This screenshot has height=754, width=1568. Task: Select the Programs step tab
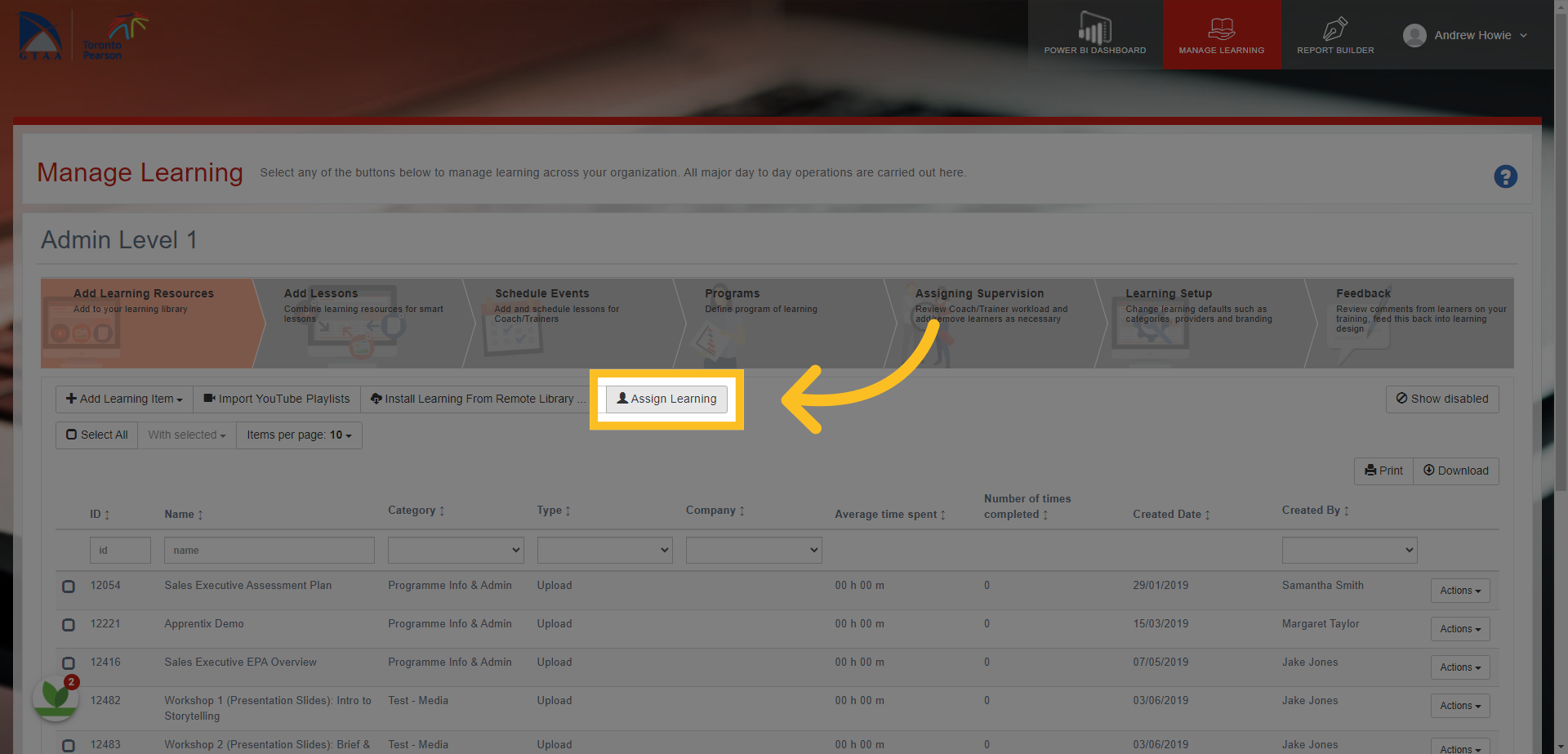784,323
